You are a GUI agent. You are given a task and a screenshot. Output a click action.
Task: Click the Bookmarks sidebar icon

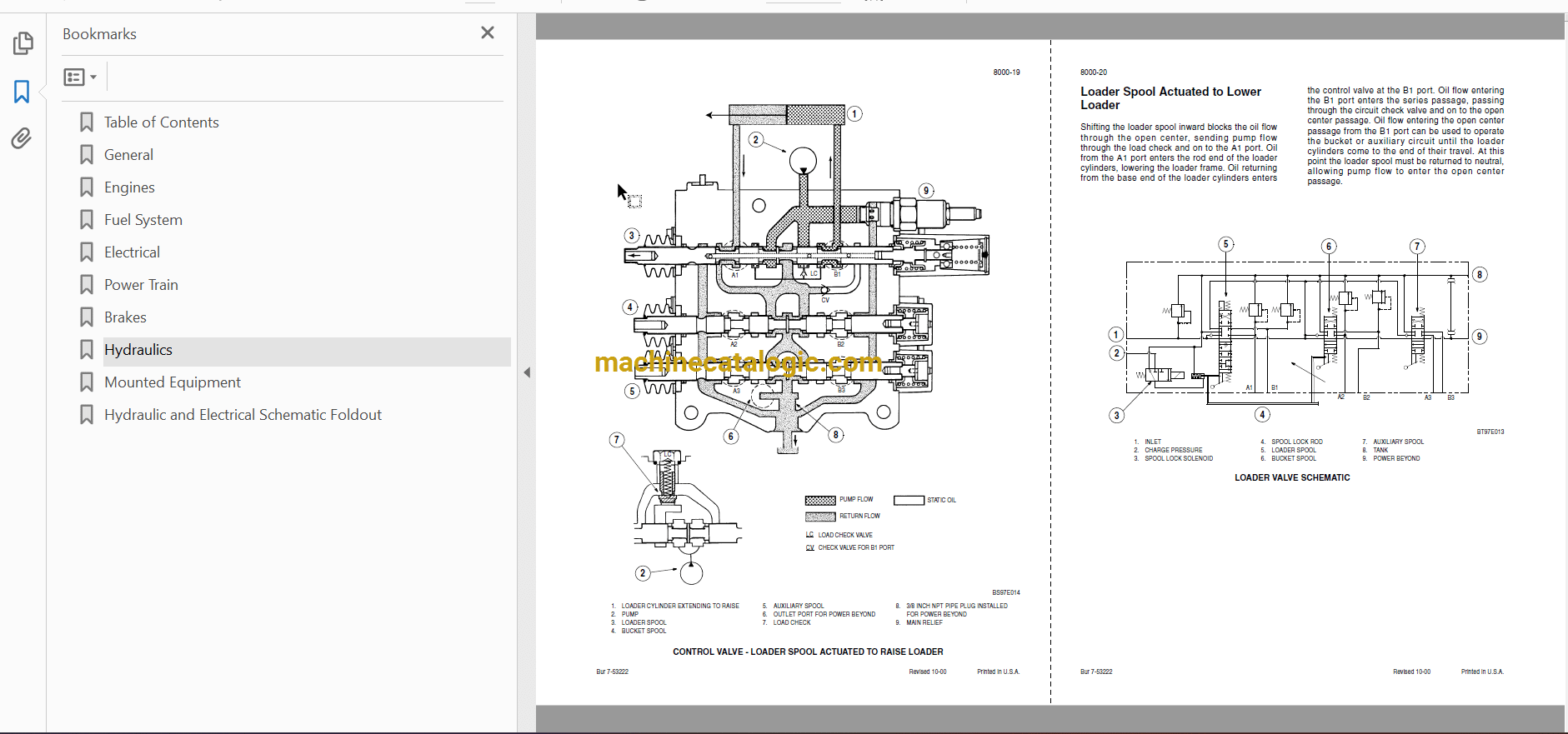pyautogui.click(x=22, y=92)
